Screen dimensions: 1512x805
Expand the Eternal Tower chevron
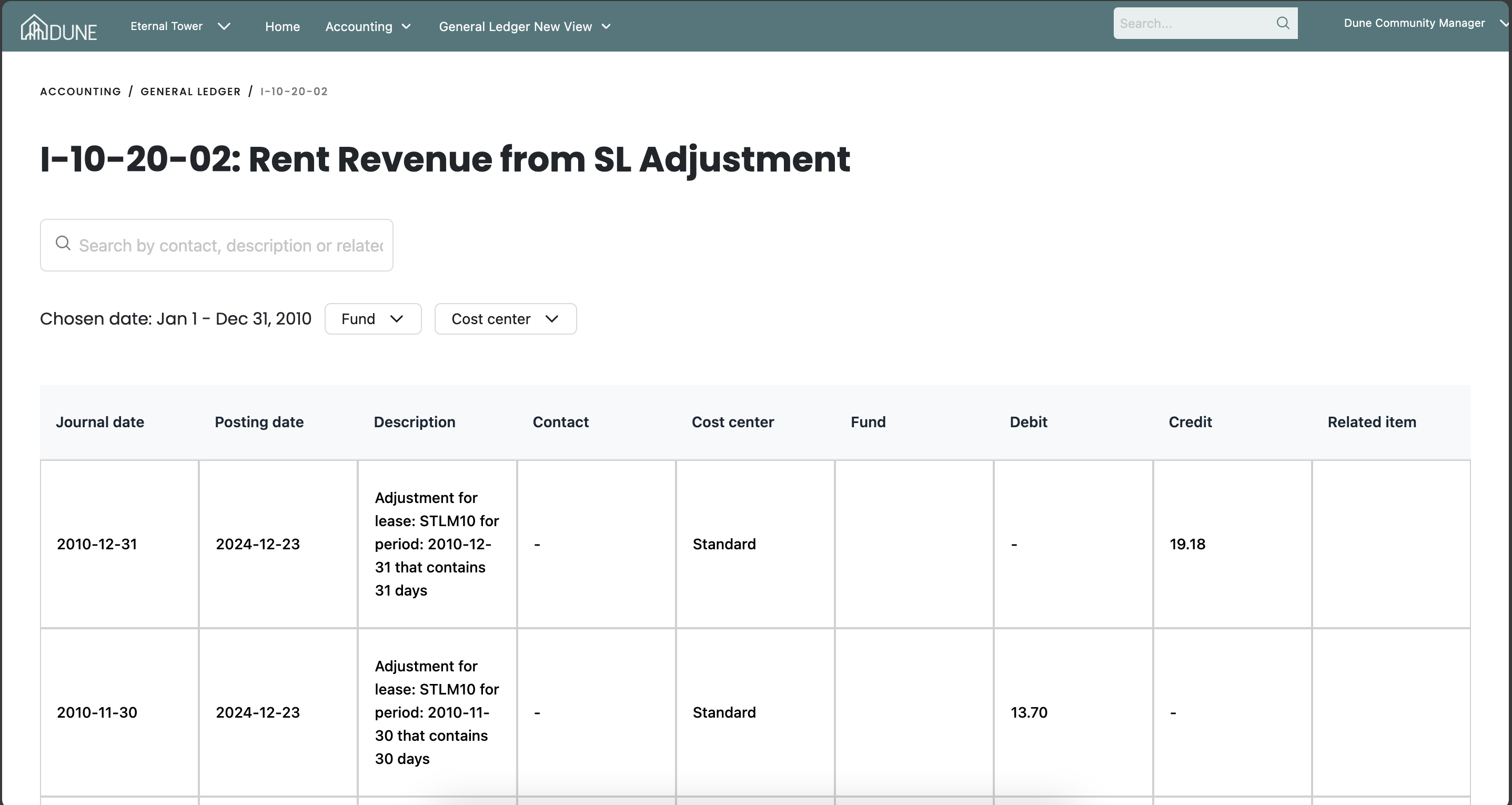pyautogui.click(x=224, y=26)
